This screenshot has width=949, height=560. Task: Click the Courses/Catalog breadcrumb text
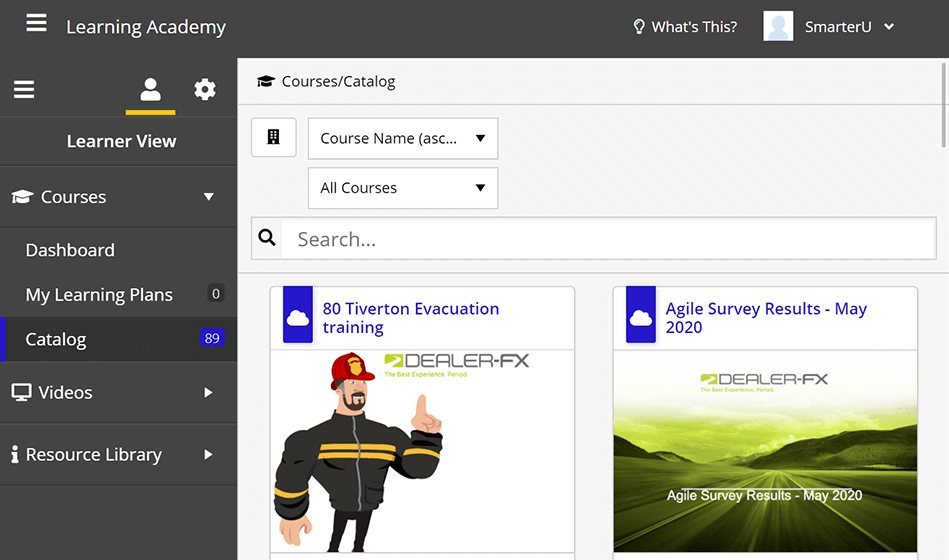click(x=338, y=81)
